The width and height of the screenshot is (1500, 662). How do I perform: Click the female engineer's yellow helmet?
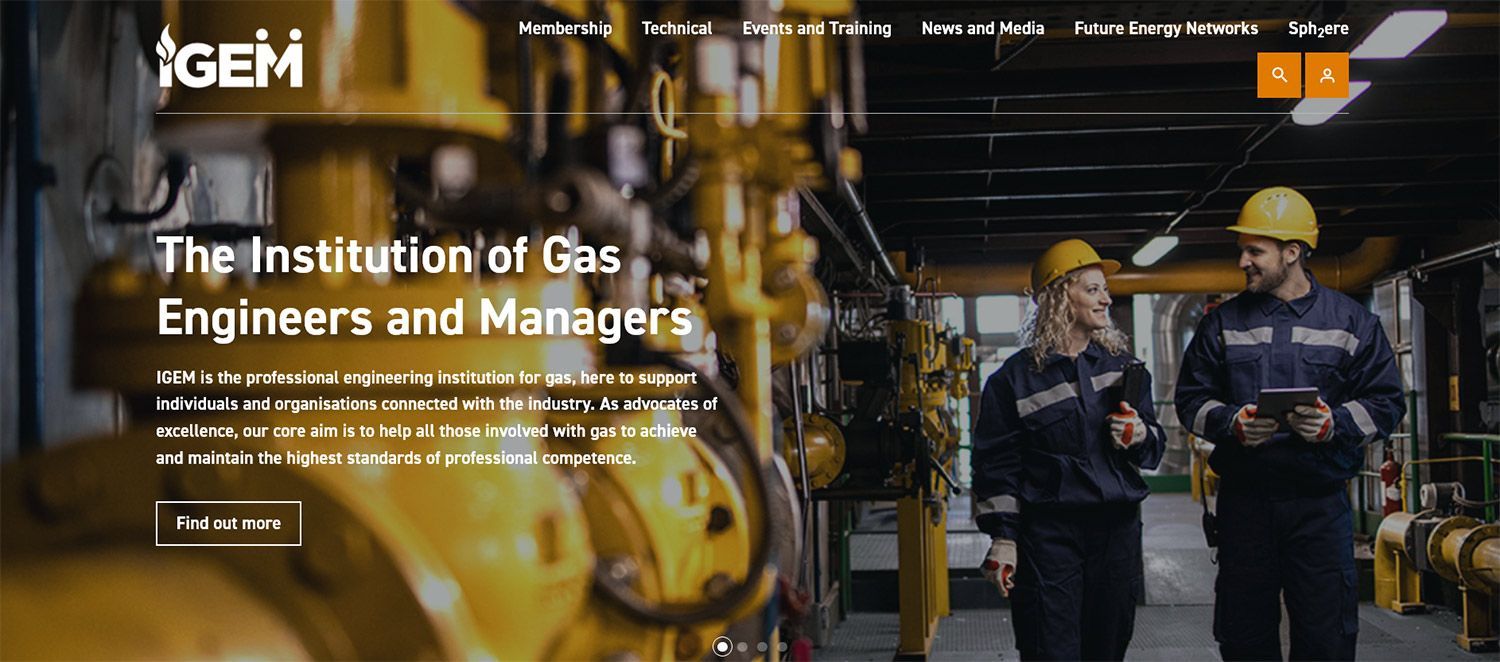(x=1074, y=263)
